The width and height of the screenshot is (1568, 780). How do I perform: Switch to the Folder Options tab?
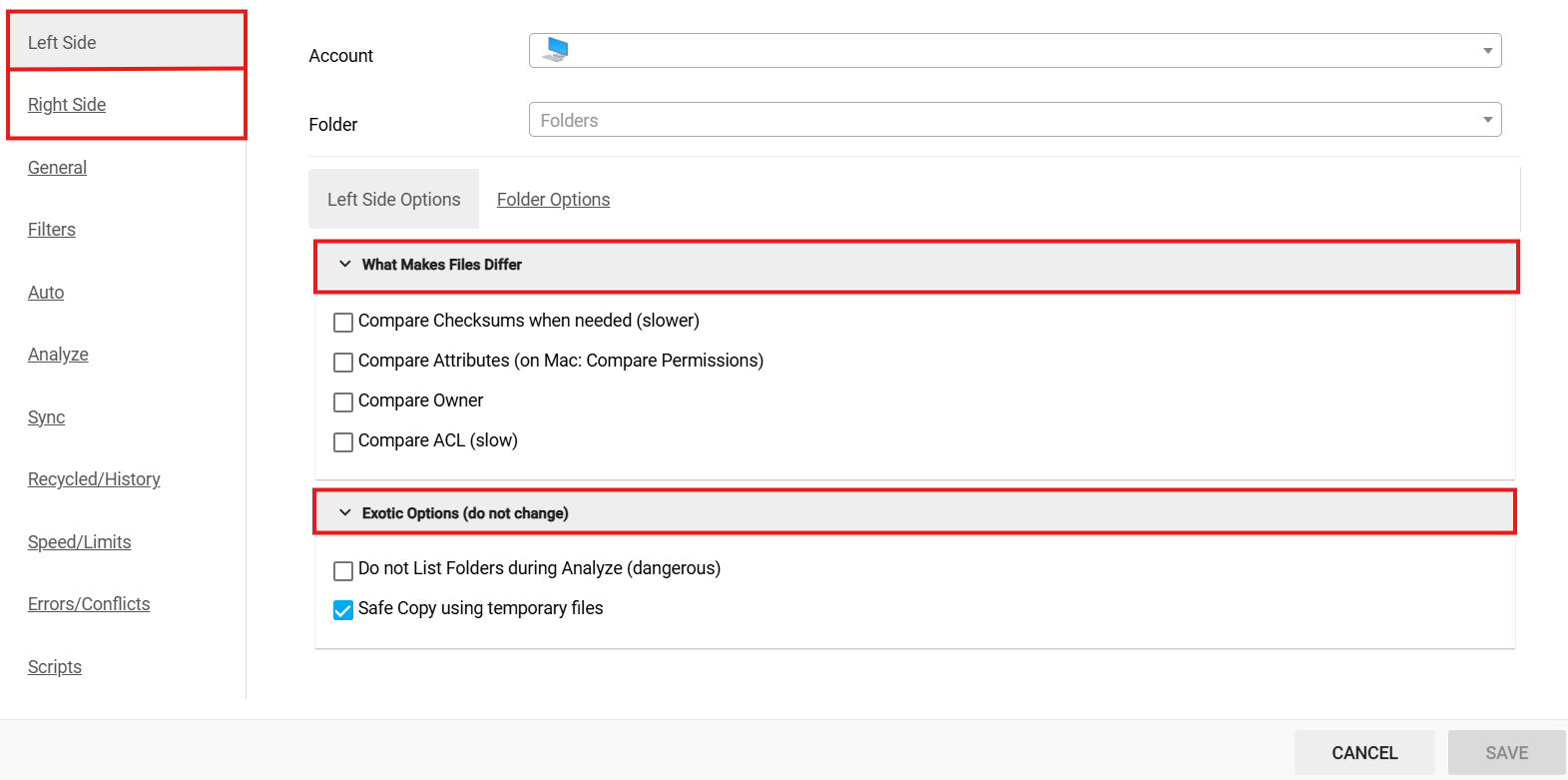(553, 200)
